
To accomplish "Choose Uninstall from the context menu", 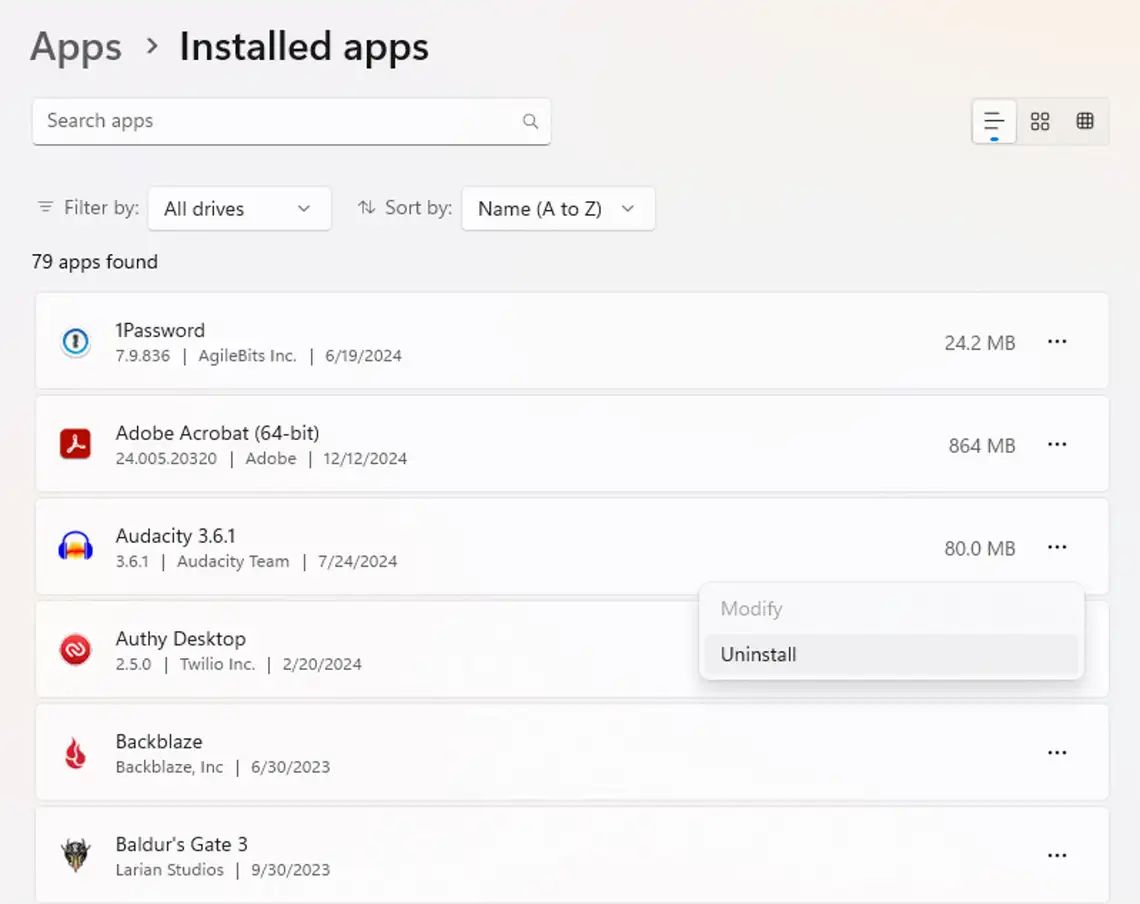I will click(758, 655).
